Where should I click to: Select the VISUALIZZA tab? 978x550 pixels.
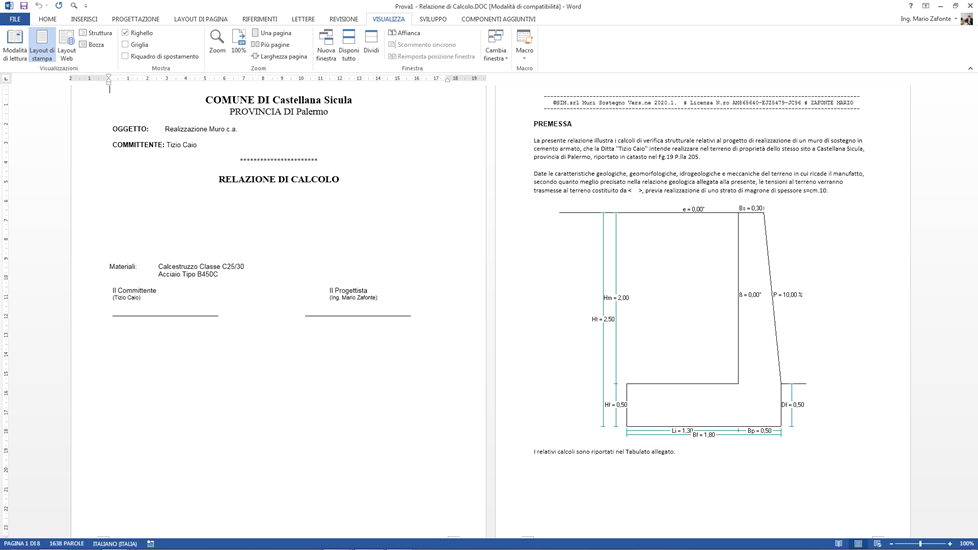[x=389, y=19]
